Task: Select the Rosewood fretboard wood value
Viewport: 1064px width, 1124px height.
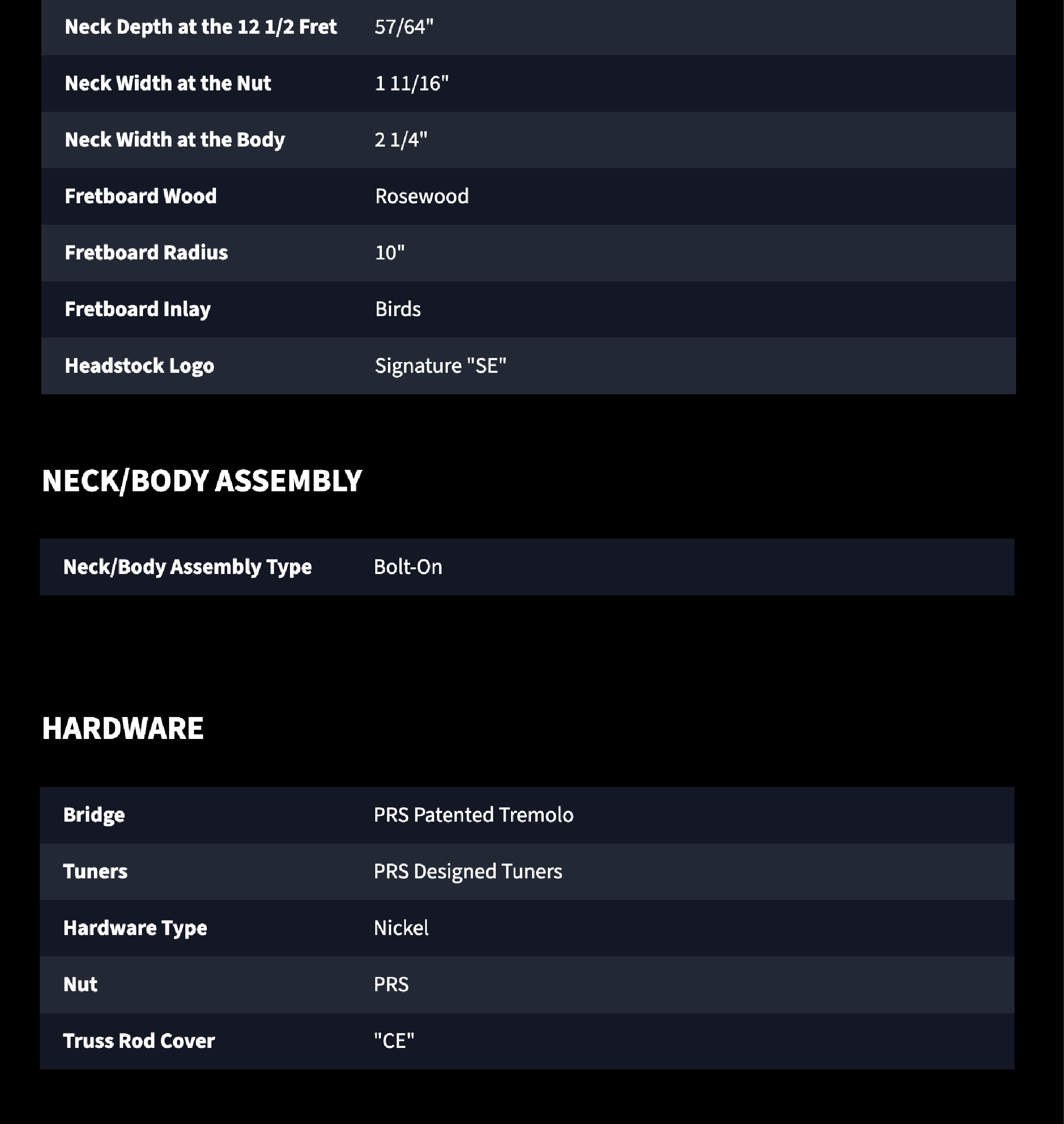Action: [421, 196]
